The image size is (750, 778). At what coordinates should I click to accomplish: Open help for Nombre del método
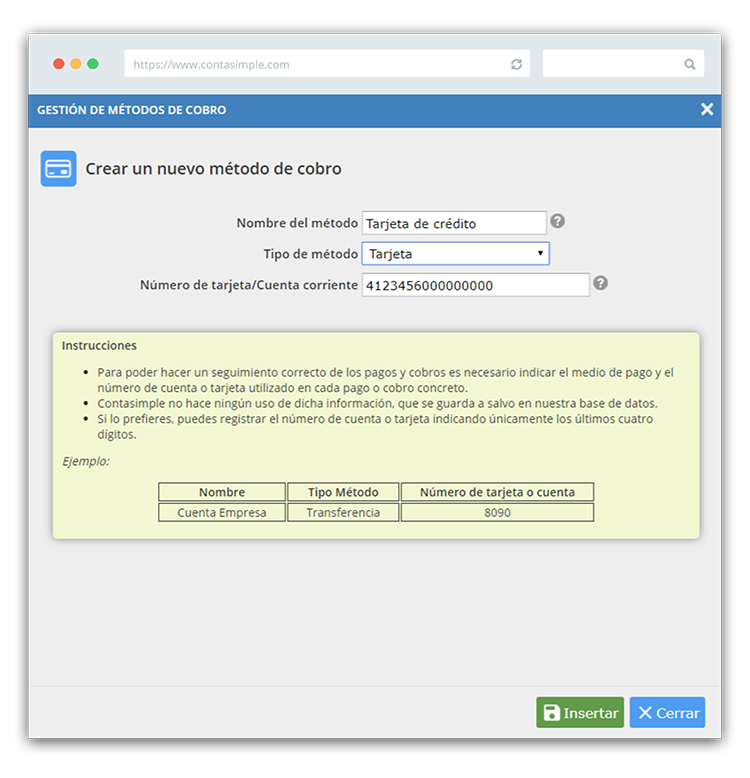558,221
